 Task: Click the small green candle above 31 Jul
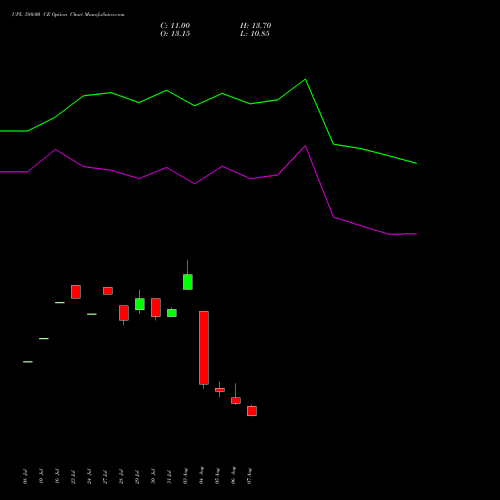point(172,313)
